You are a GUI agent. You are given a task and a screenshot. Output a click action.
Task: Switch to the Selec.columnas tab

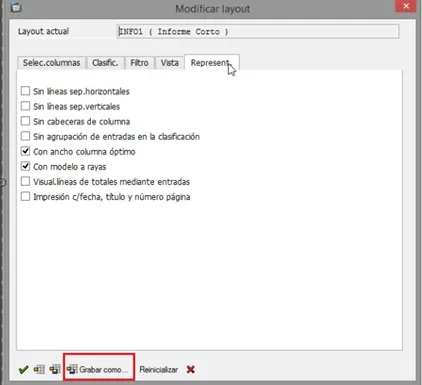[51, 63]
